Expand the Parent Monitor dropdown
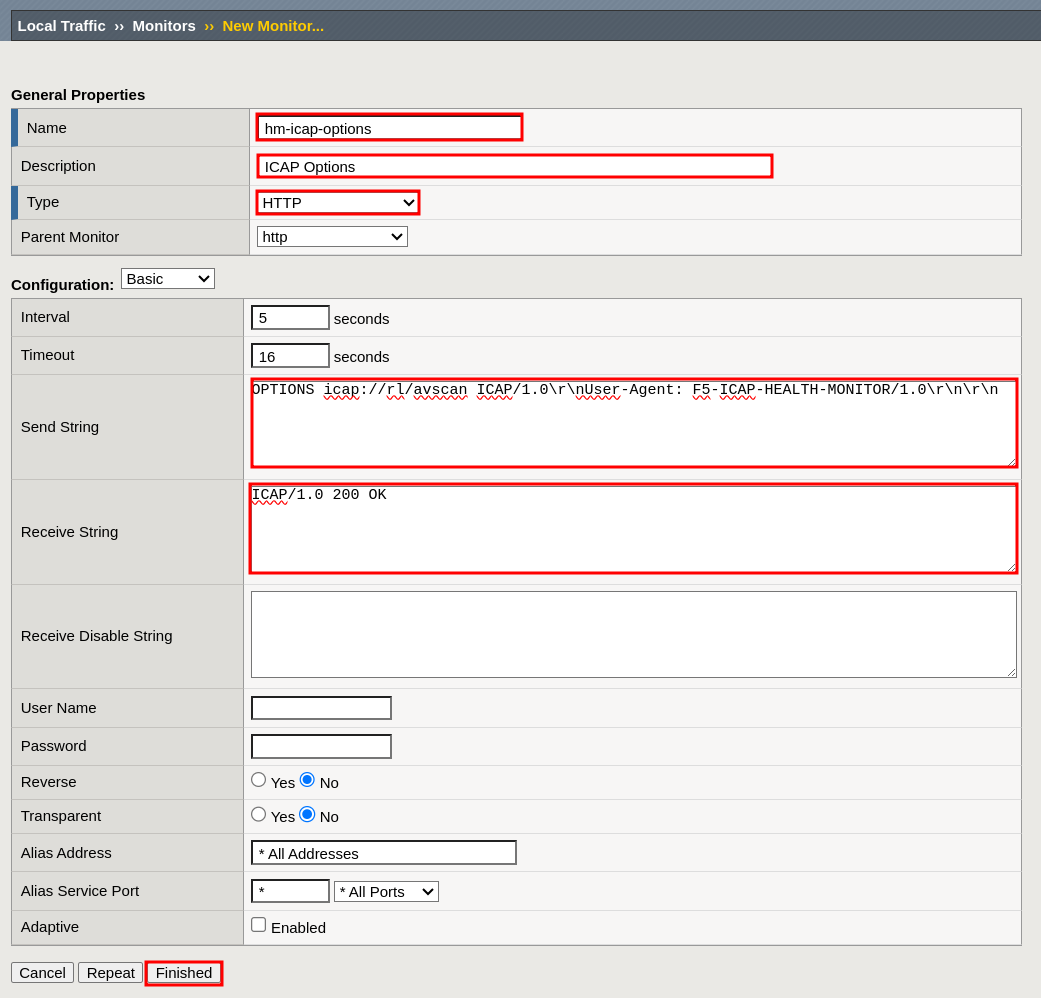 click(332, 237)
